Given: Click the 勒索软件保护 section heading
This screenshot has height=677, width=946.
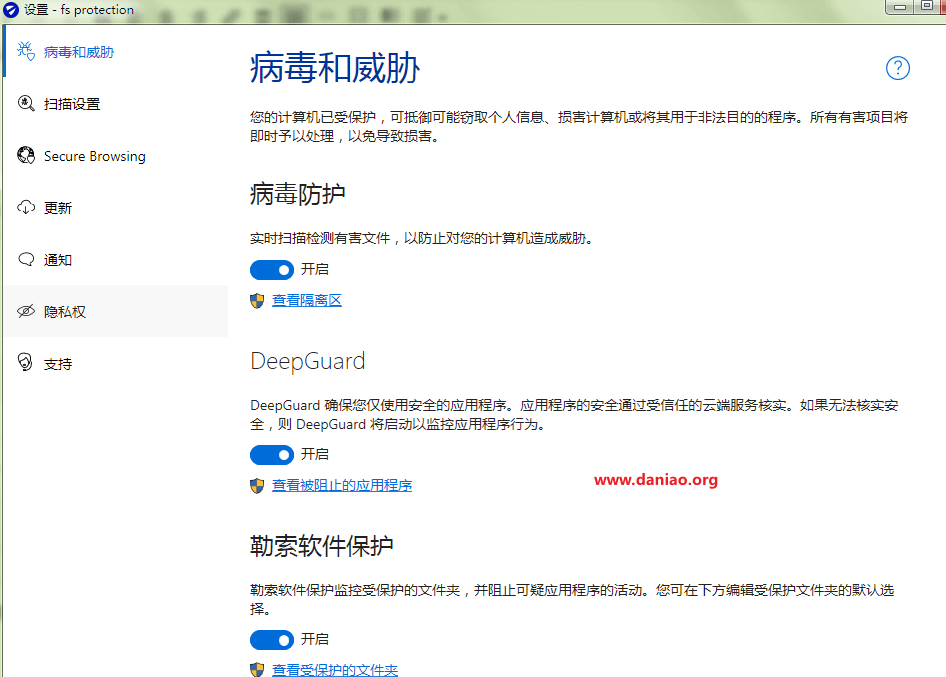Looking at the screenshot, I should coord(322,546).
